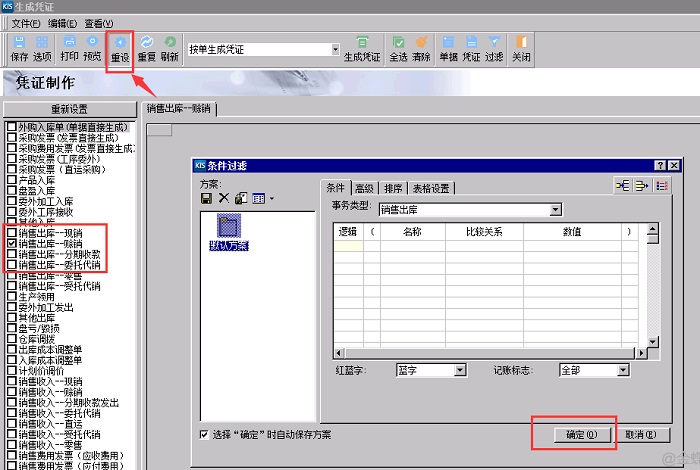Screen dimensions: 700x470
Task: Select the 默认方案 scheme thumbnail
Action: click(x=228, y=233)
